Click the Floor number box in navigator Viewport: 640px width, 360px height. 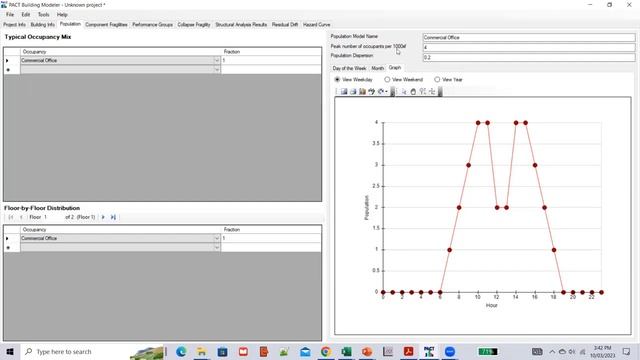(52, 217)
